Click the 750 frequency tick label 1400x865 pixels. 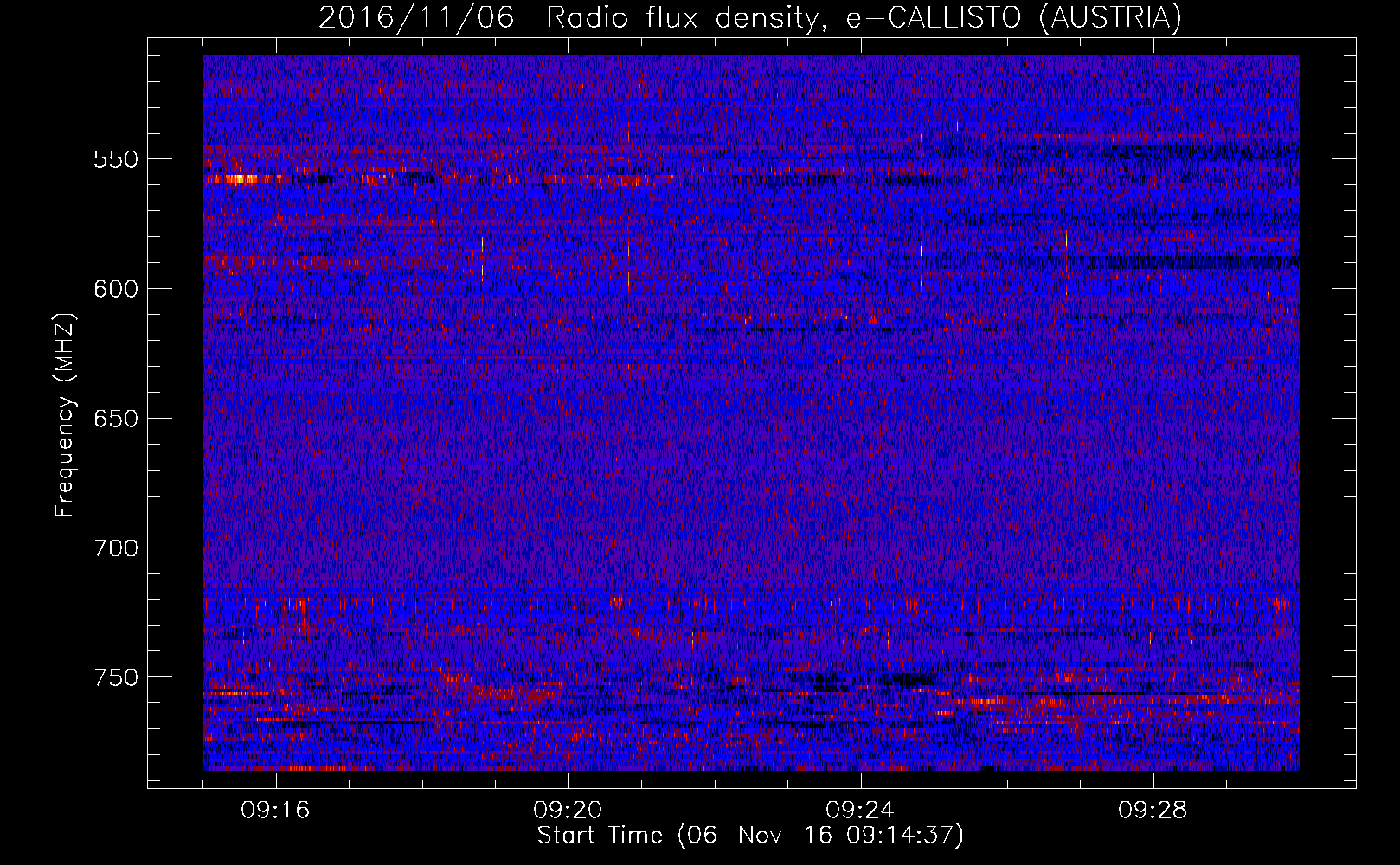pyautogui.click(x=116, y=677)
